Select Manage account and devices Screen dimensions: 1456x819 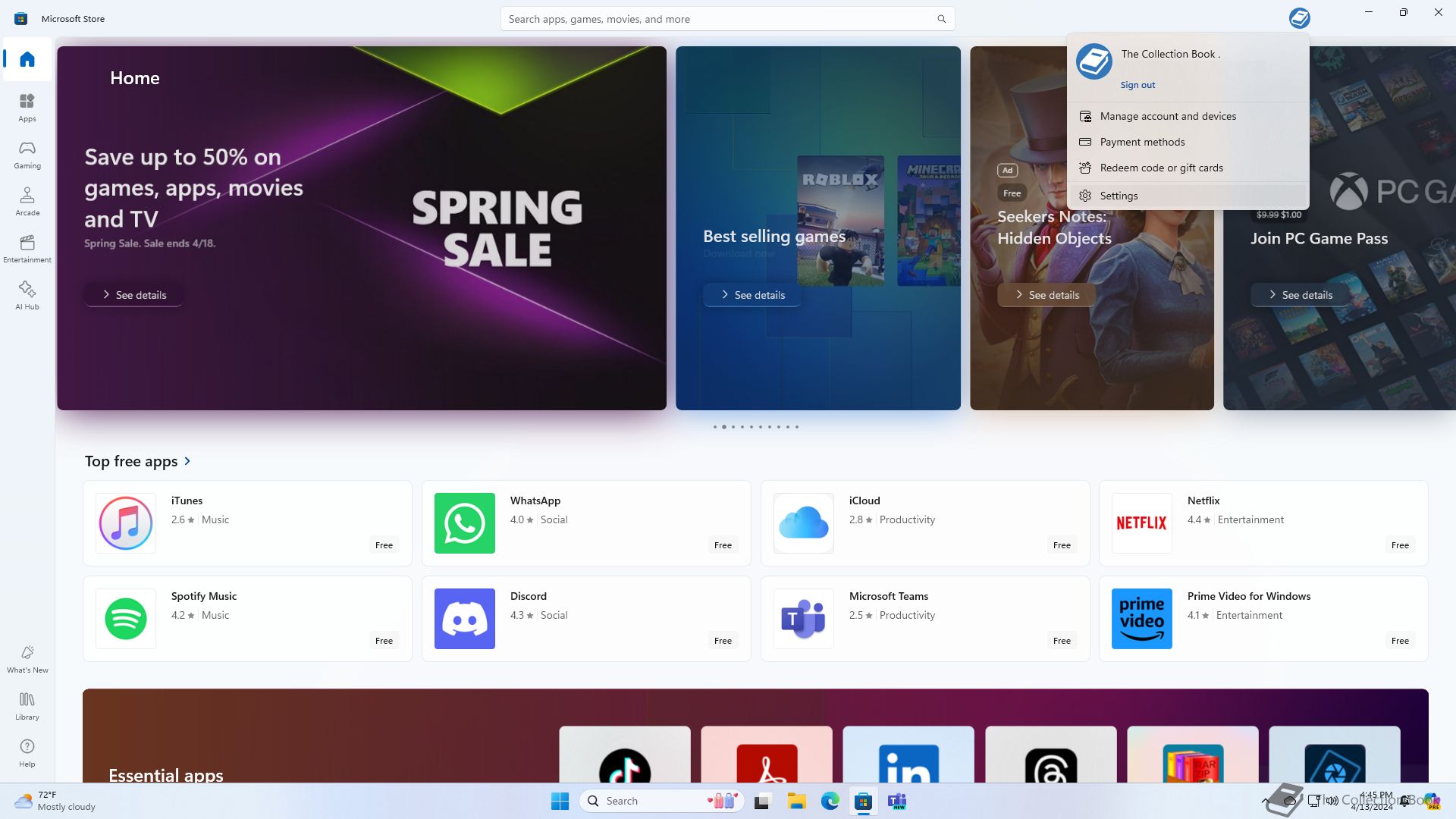click(1188, 116)
